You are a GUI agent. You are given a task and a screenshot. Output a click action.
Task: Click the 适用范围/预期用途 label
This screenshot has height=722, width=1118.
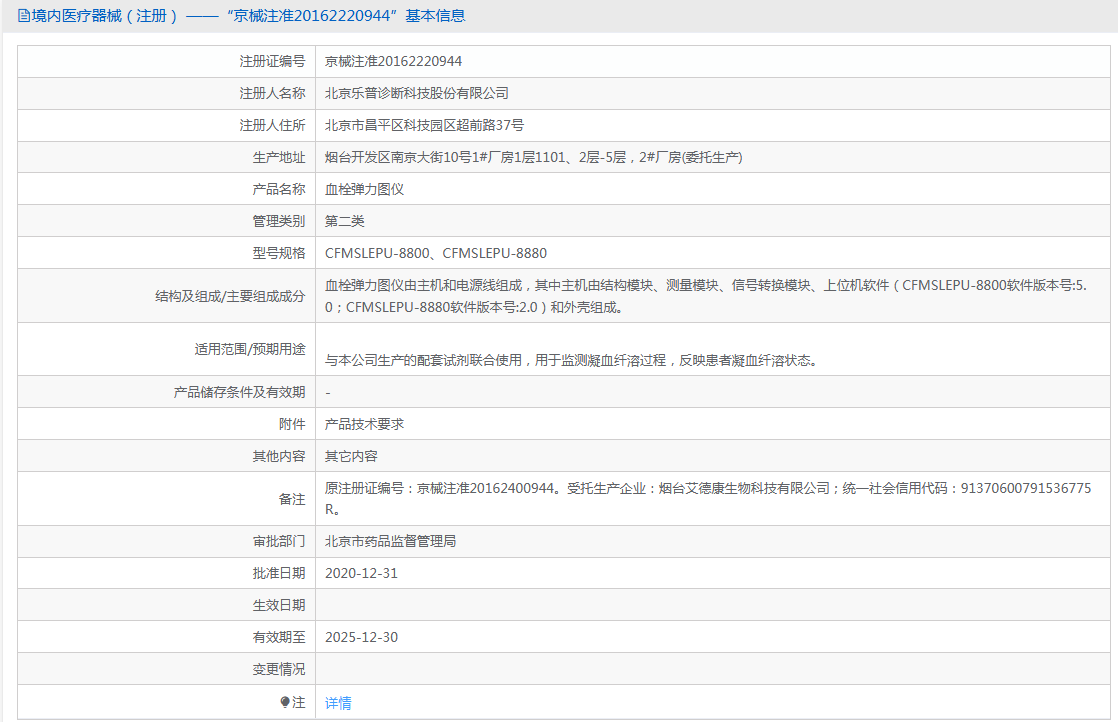coord(250,349)
